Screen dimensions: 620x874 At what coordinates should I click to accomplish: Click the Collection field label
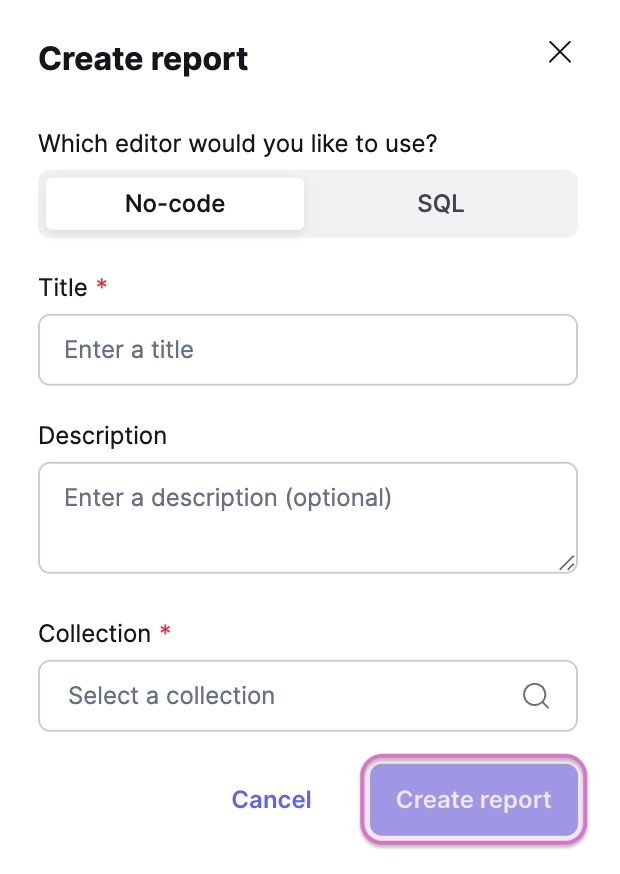click(94, 634)
